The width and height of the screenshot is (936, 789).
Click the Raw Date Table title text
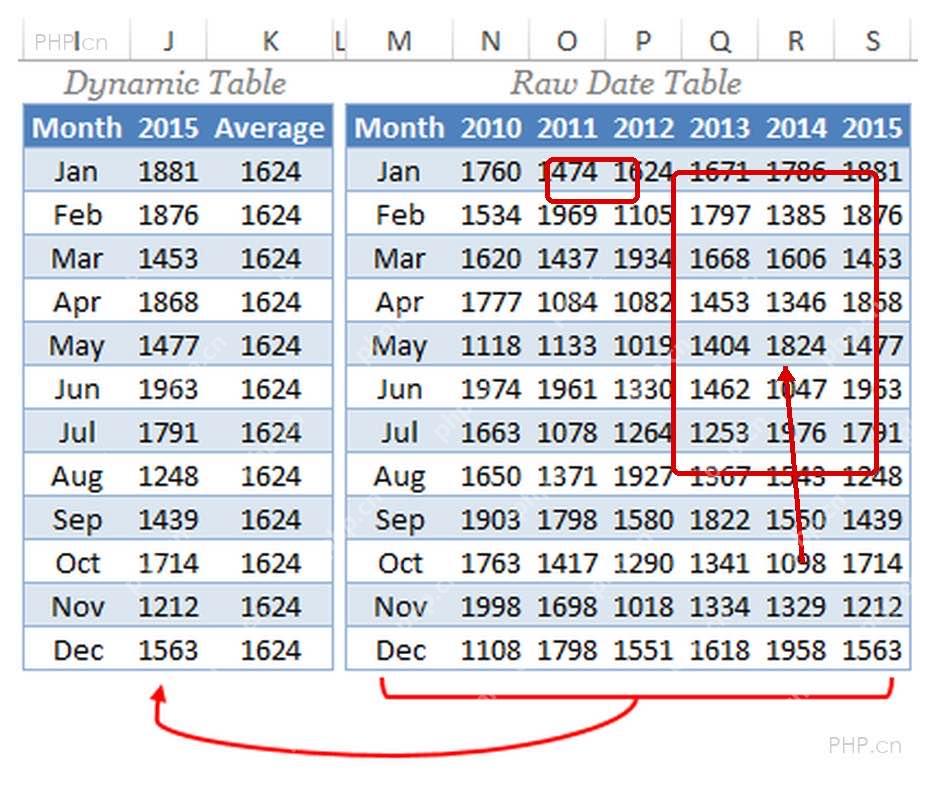626,83
